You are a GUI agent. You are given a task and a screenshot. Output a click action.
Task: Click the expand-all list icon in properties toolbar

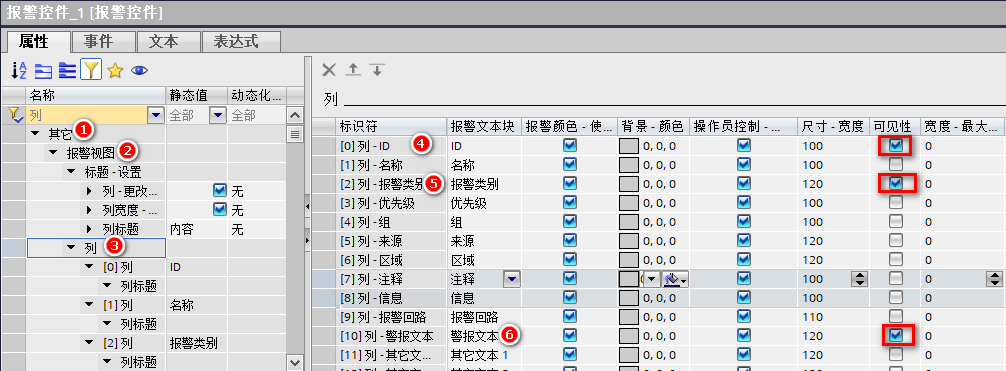point(67,71)
